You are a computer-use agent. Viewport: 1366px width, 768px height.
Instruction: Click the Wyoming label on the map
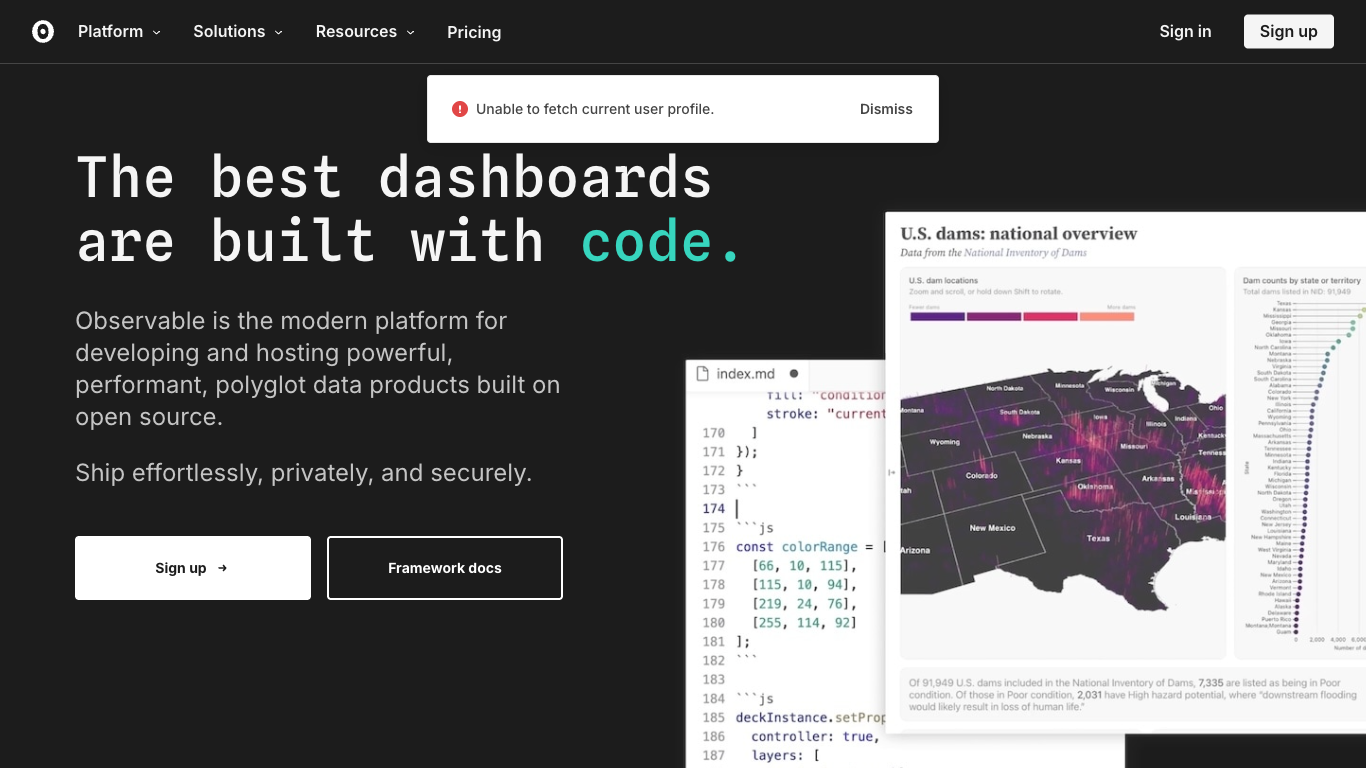coord(944,442)
